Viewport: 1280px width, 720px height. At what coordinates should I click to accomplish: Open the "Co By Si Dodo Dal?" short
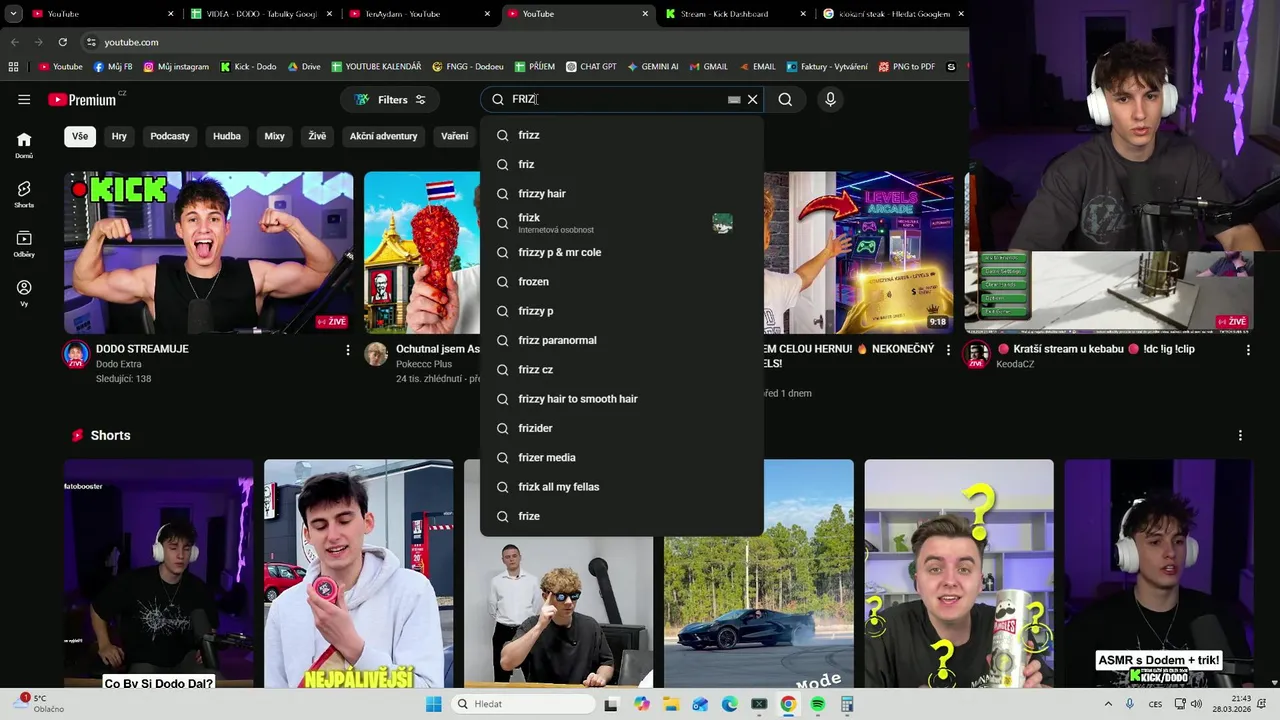pos(158,574)
